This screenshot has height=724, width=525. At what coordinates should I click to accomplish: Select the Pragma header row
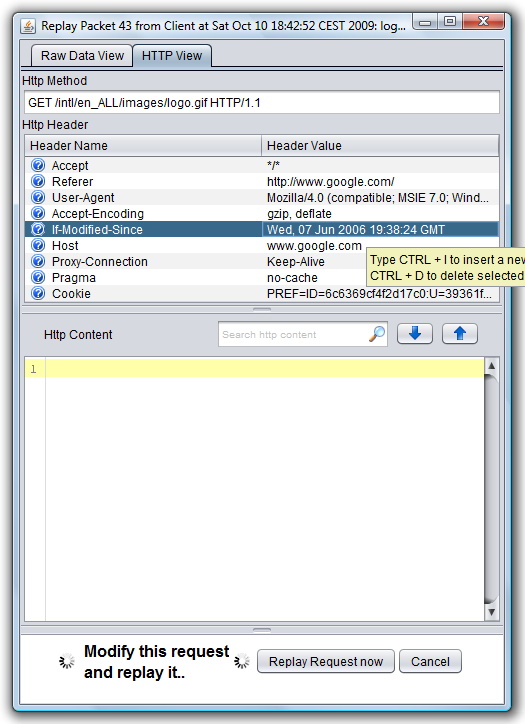tap(262, 278)
